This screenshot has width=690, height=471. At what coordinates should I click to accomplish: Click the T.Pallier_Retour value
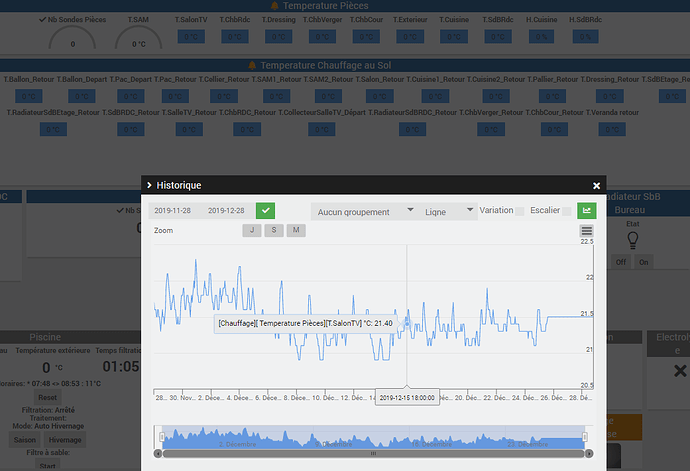tap(553, 96)
